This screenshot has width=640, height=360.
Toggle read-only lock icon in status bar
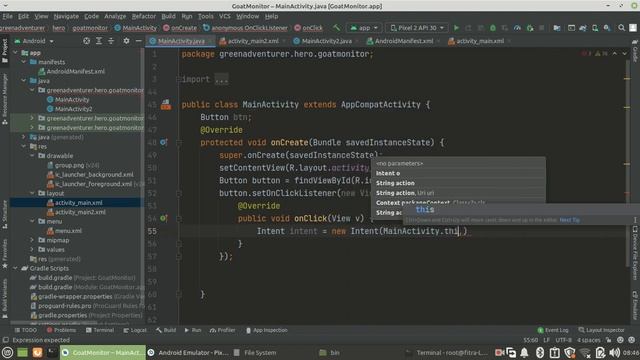[x=609, y=340]
